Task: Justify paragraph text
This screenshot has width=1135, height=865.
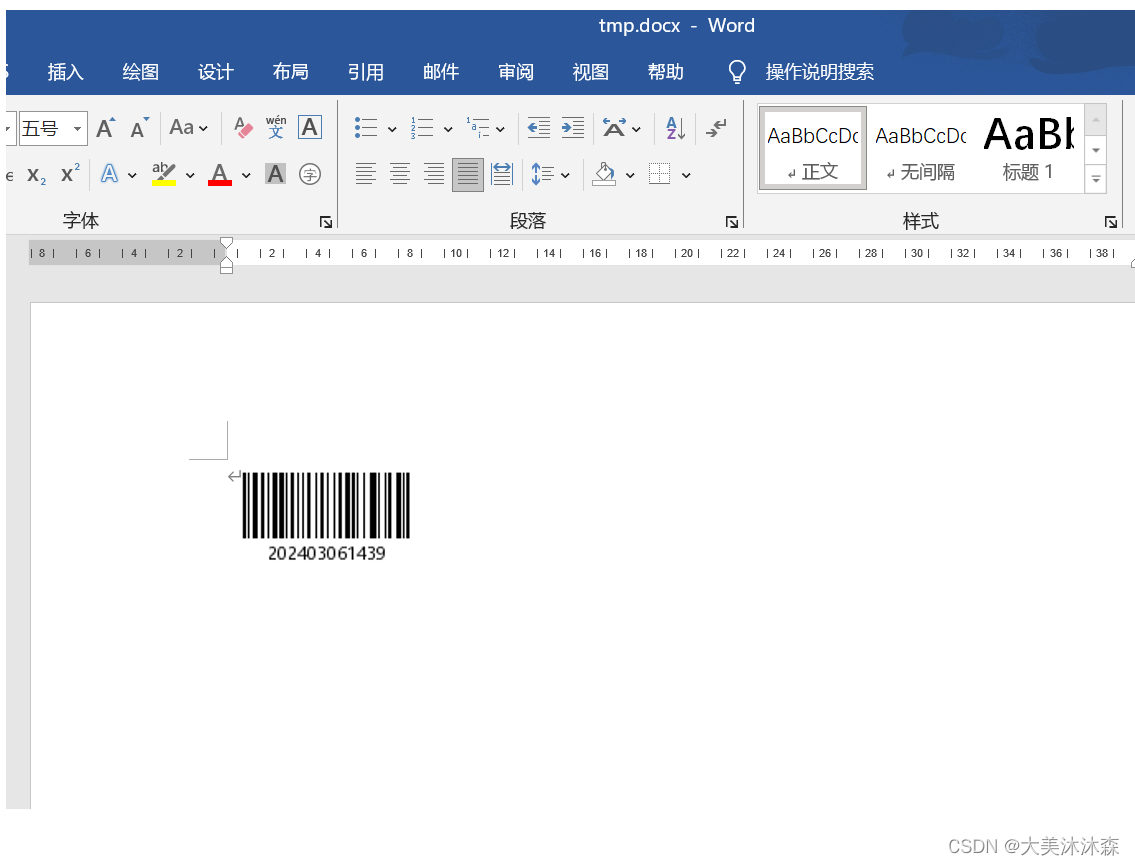Action: pos(468,174)
